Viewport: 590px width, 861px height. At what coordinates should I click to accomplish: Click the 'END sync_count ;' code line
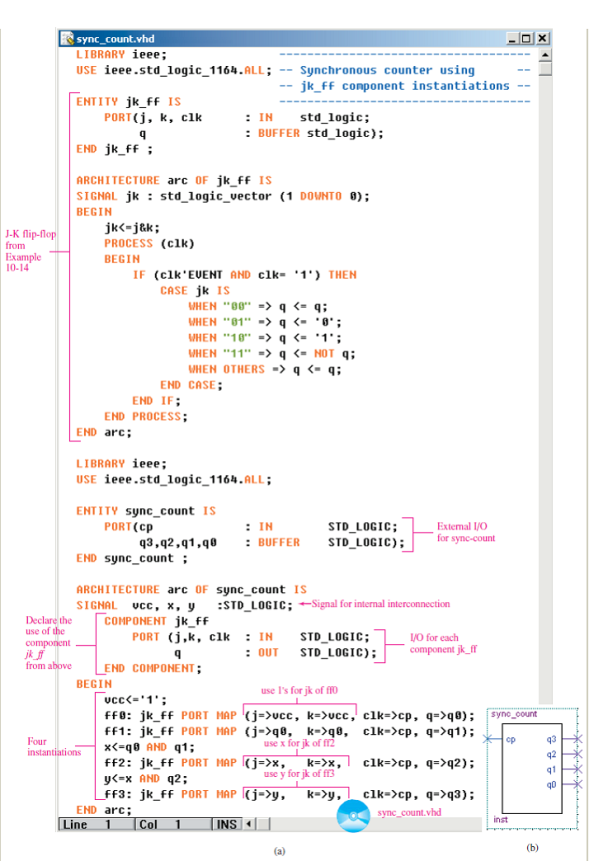point(132,558)
